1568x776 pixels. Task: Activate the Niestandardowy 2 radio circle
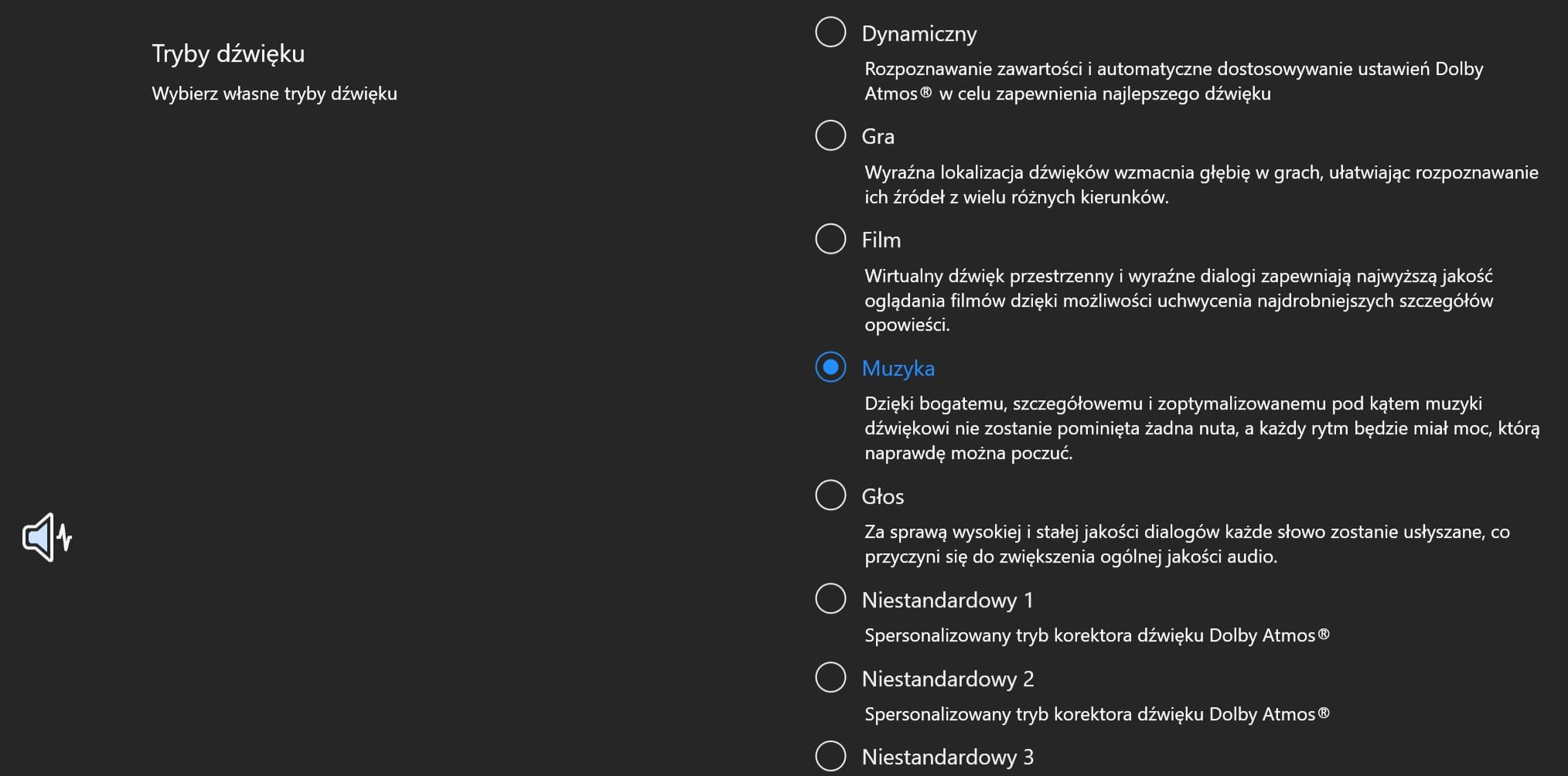[830, 678]
